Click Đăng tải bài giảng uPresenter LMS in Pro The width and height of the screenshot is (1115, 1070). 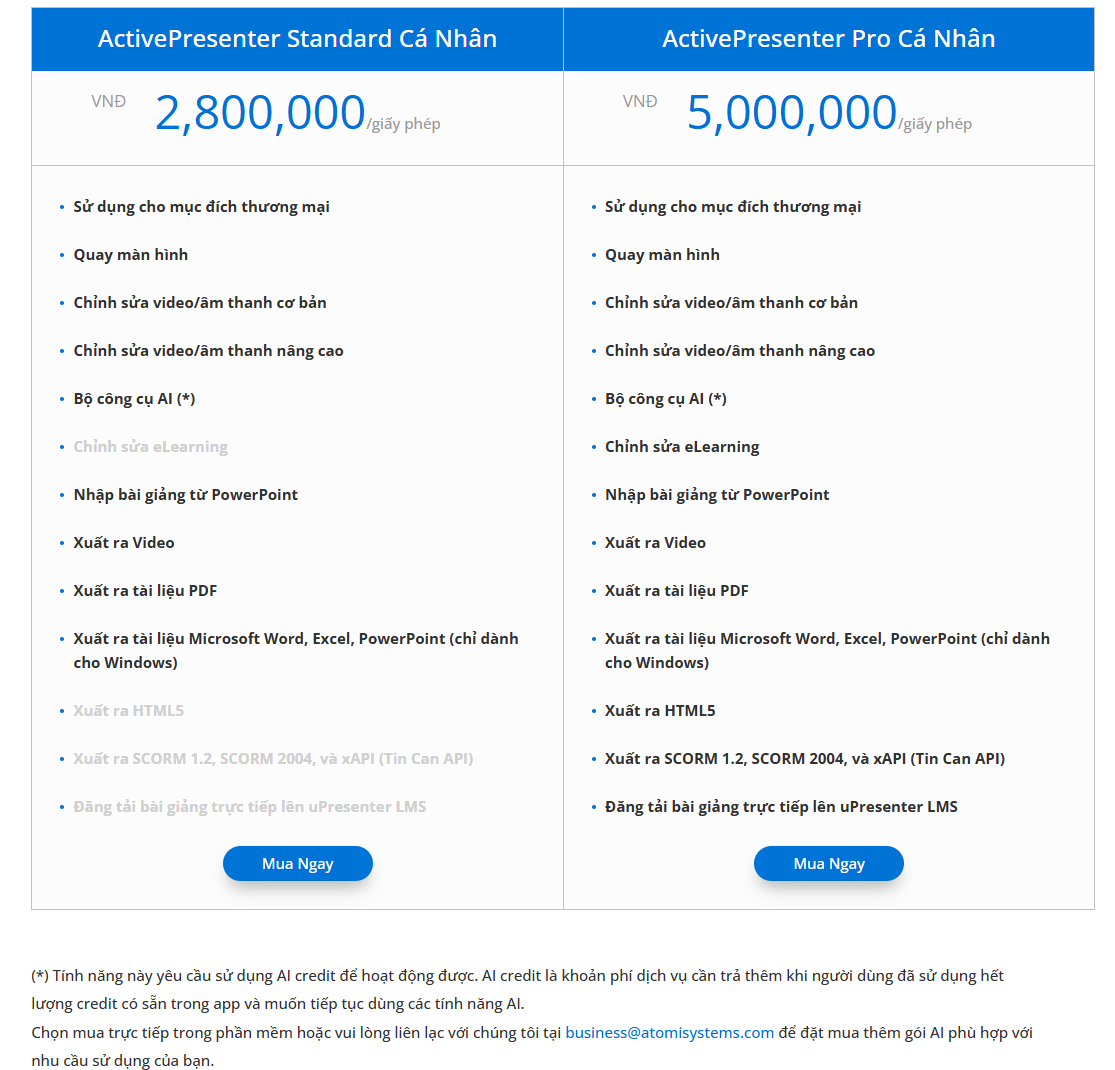tap(781, 807)
